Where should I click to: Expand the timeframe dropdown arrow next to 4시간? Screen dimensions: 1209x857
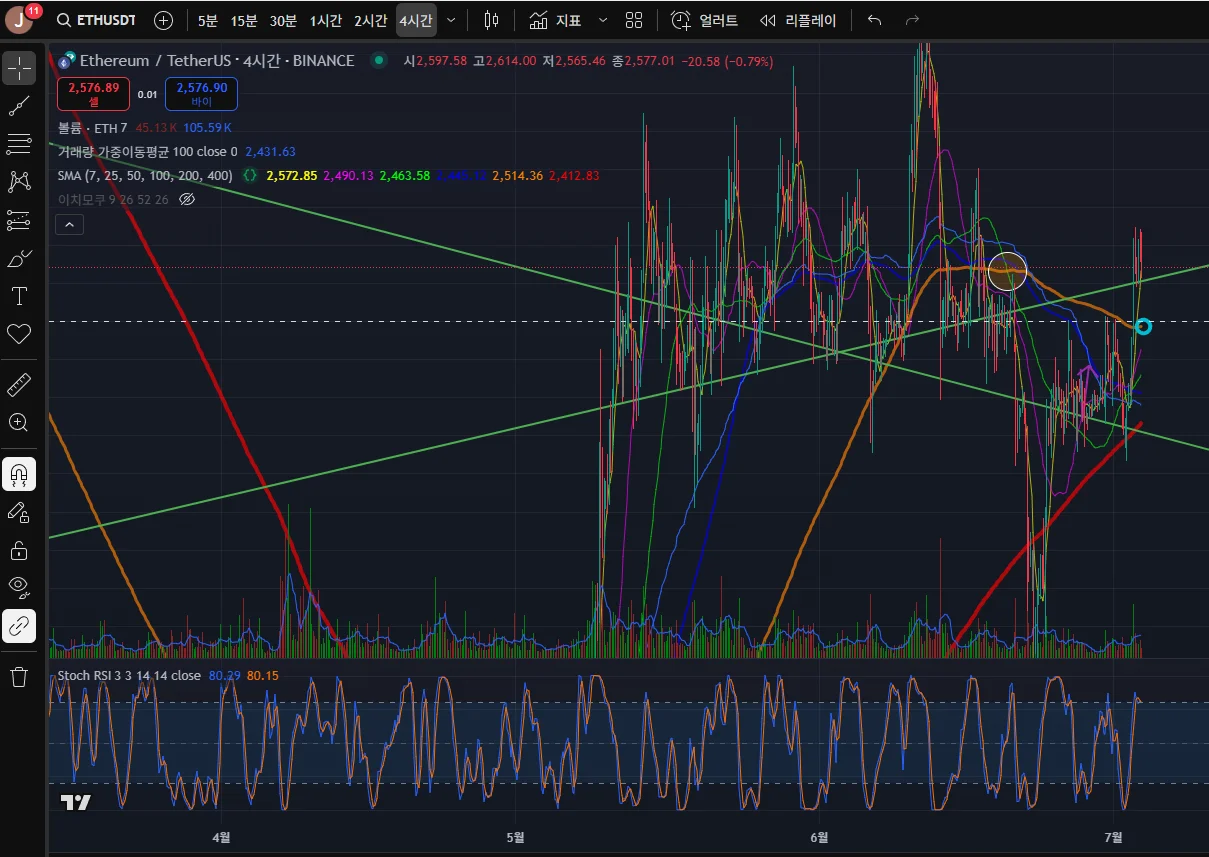pyautogui.click(x=452, y=20)
